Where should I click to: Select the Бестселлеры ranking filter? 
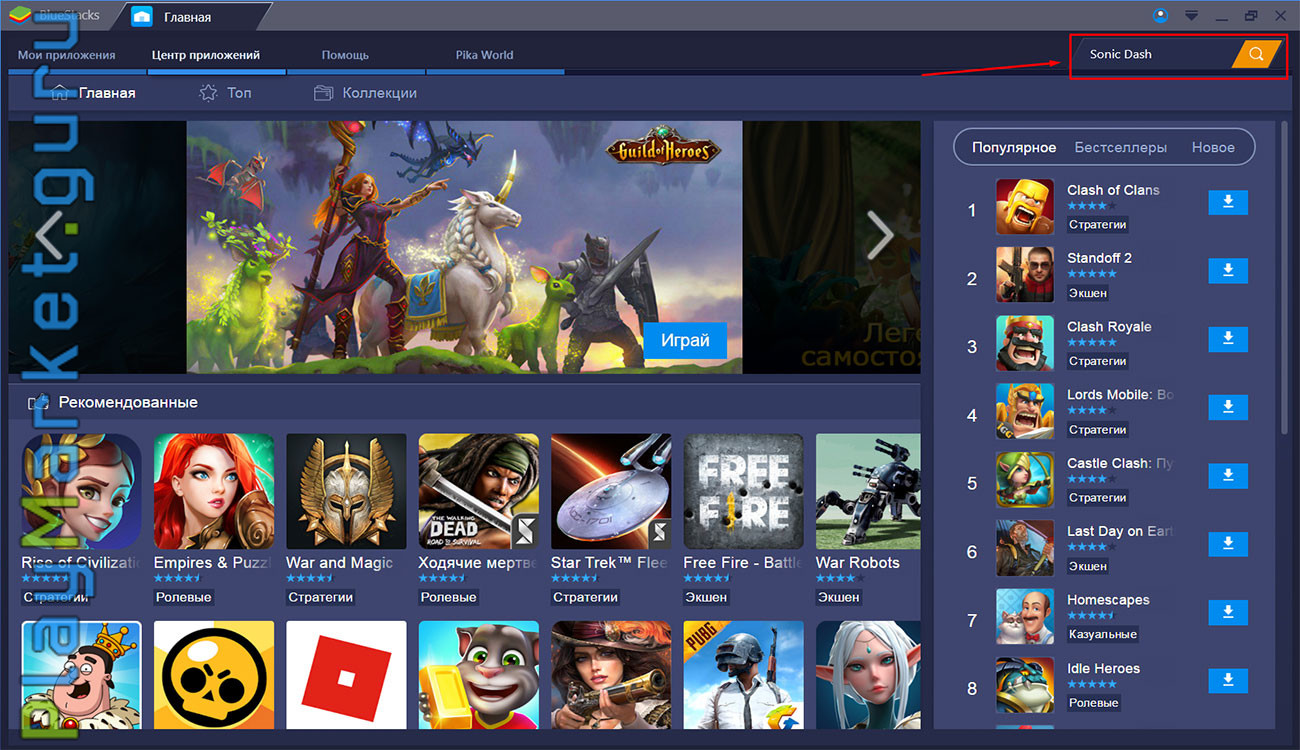pos(1121,147)
